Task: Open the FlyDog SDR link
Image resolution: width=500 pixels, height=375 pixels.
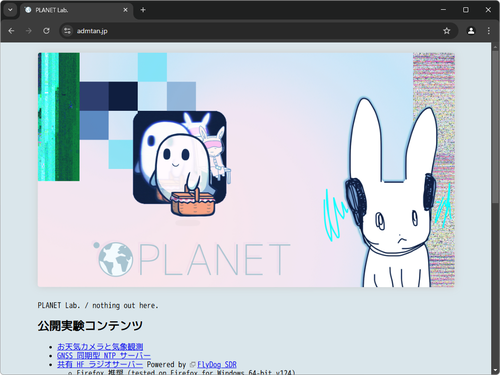Action: coord(217,364)
